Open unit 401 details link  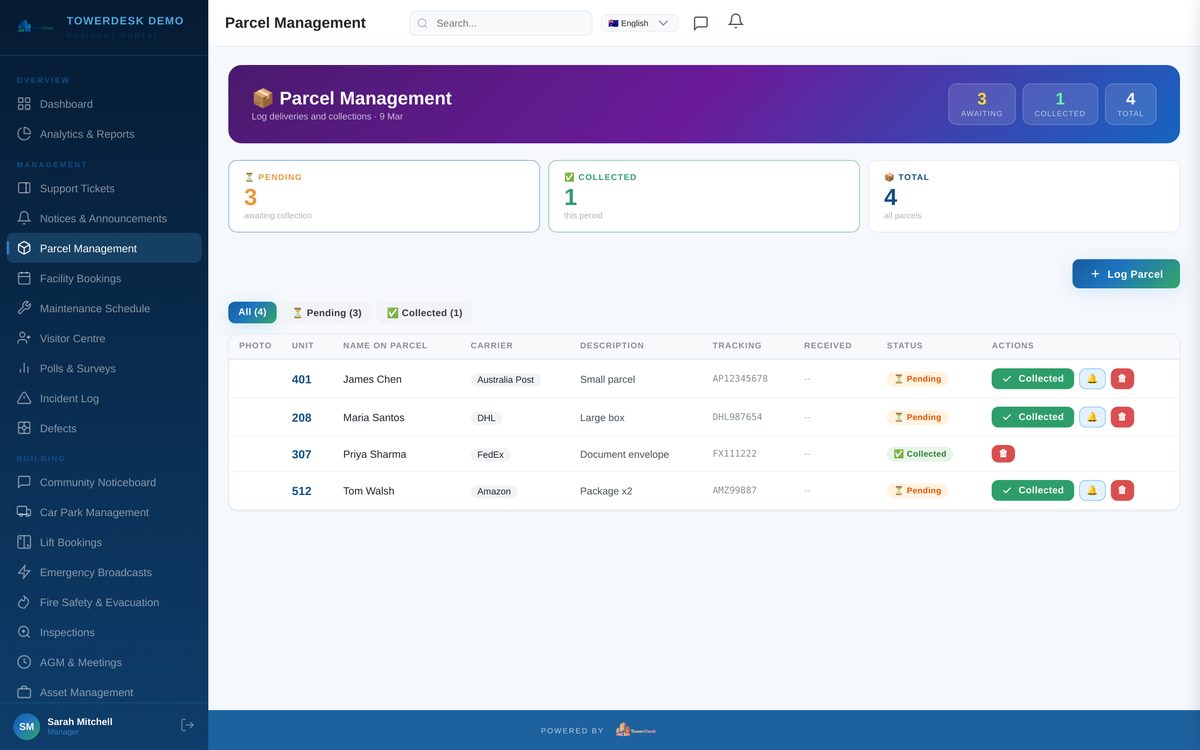pos(302,379)
